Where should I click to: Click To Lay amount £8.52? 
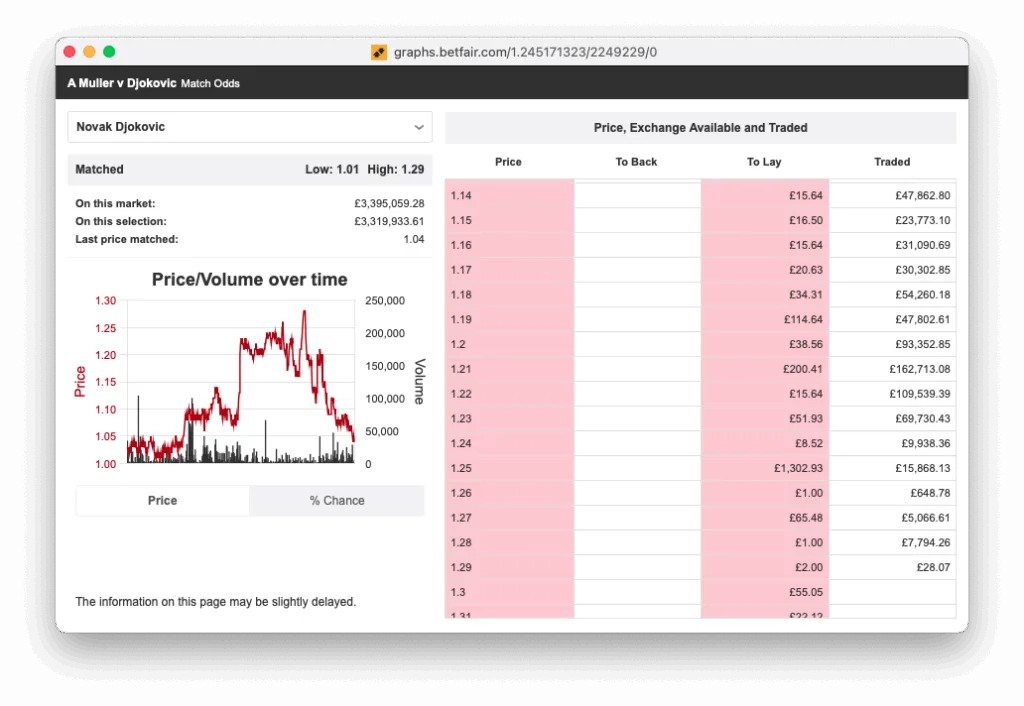808,443
